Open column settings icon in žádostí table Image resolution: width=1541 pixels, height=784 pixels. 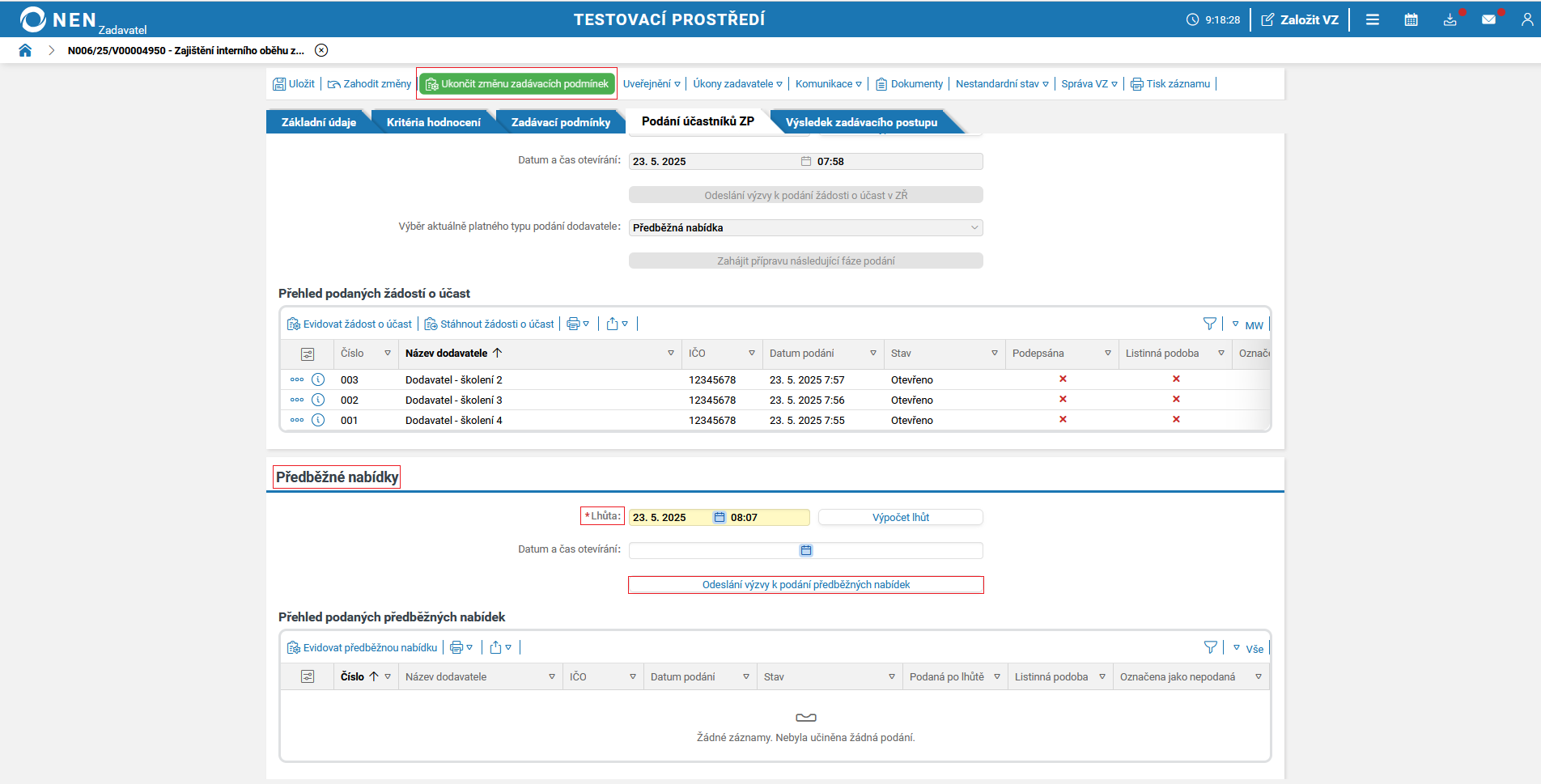[x=308, y=354]
